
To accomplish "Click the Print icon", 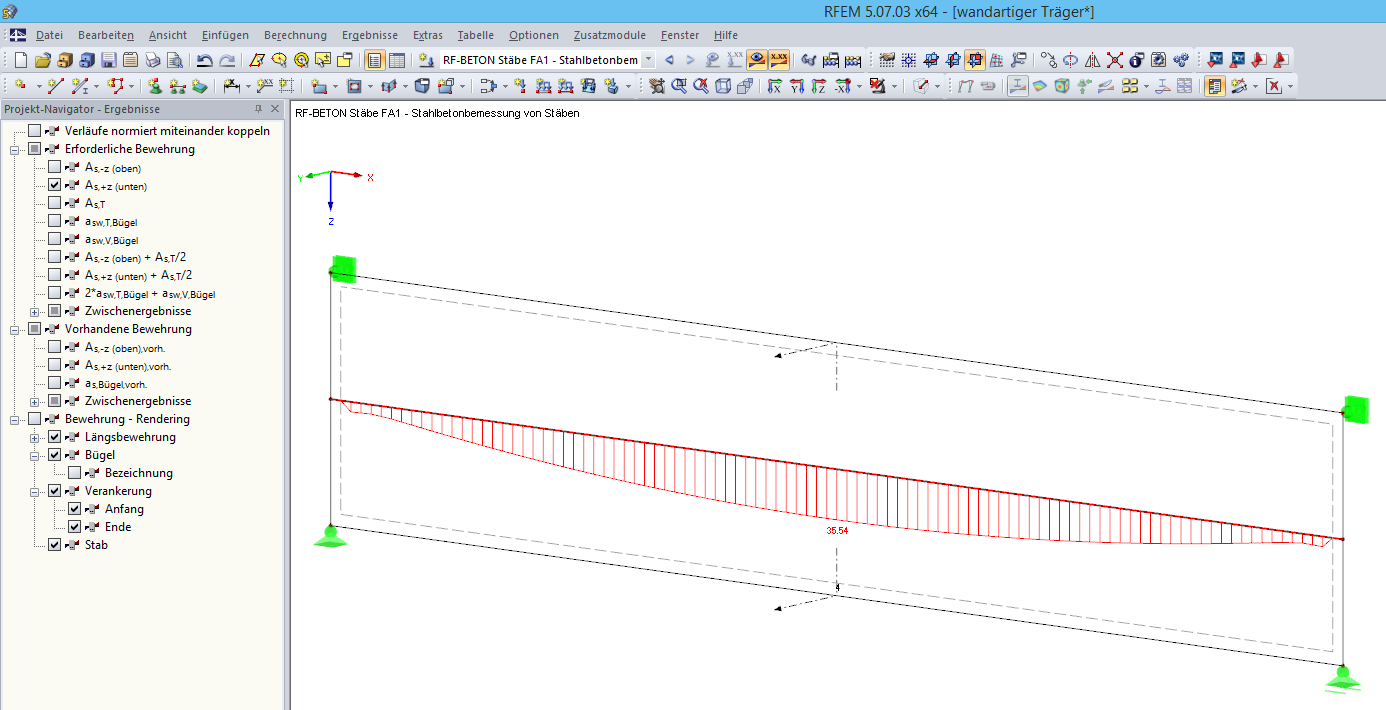I will 152,60.
